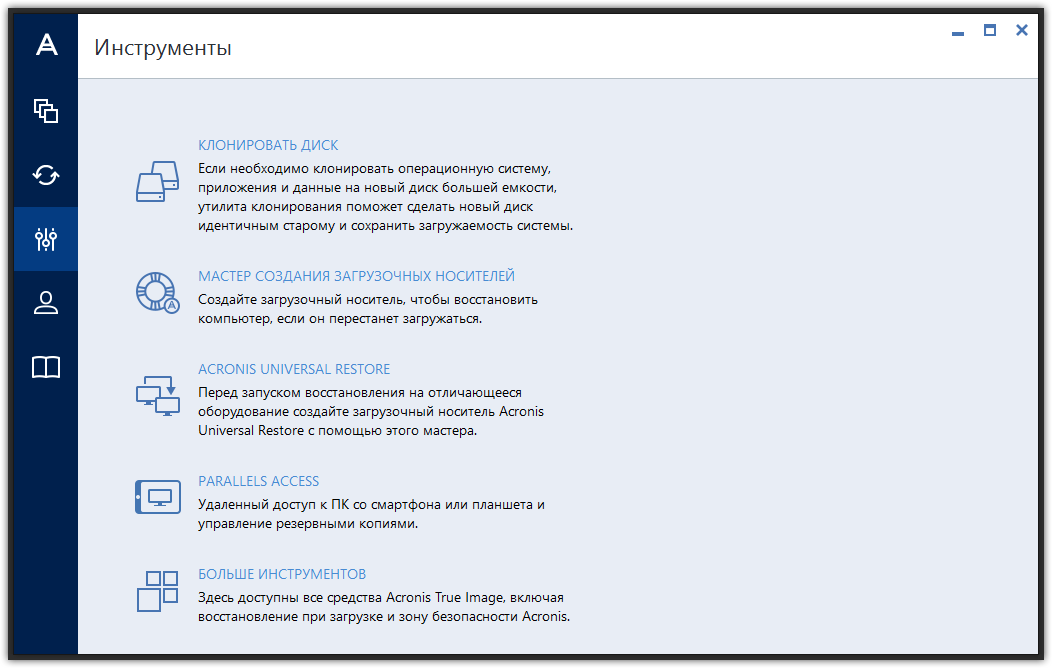Viewport: 1052px width, 668px height.
Task: Click the Universal Restore computers icon
Action: pos(158,396)
